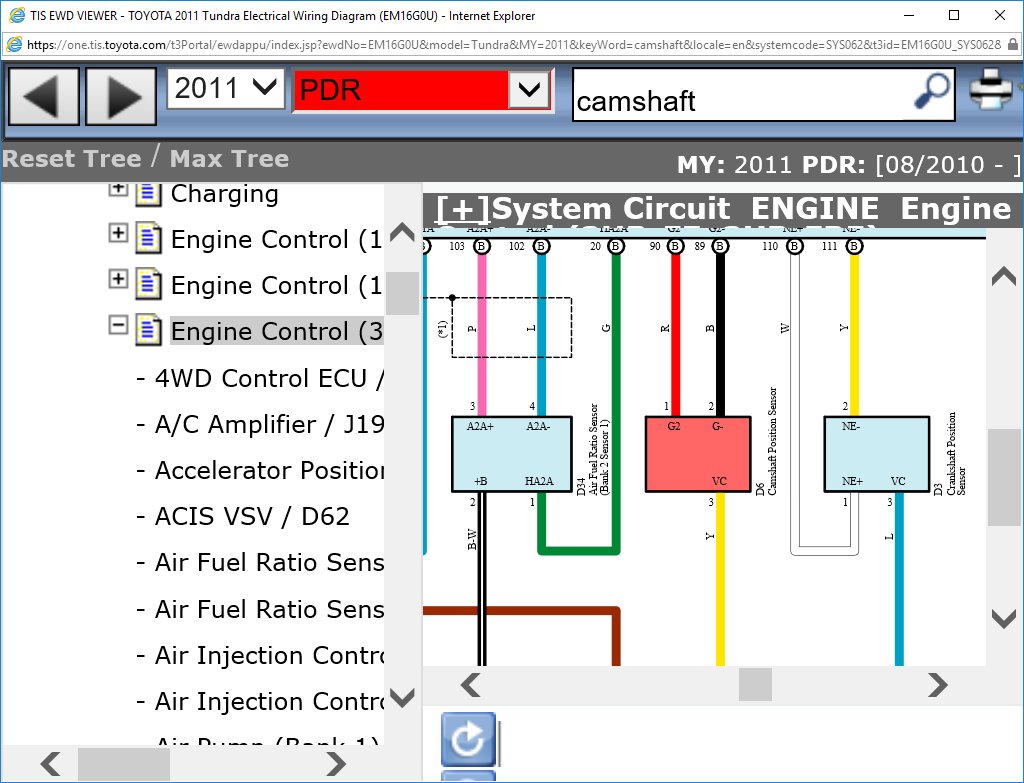This screenshot has height=783, width=1024.
Task: Collapse the Engine Control (3 tree node
Action: point(118,325)
